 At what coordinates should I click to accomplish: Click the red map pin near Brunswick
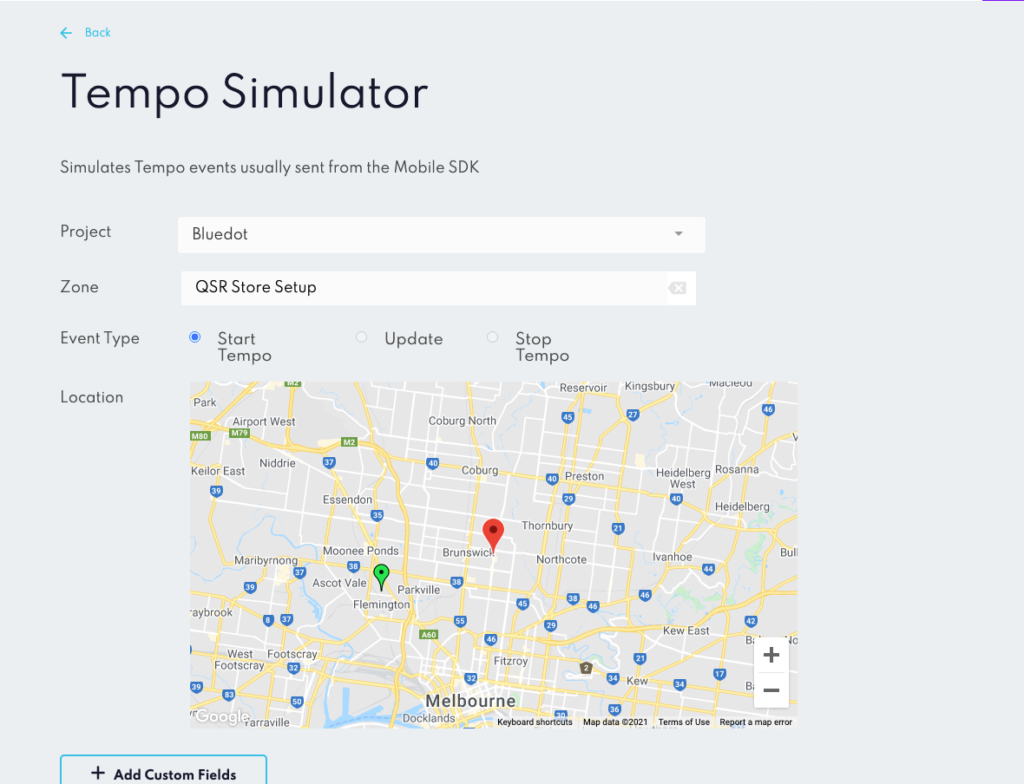(493, 535)
